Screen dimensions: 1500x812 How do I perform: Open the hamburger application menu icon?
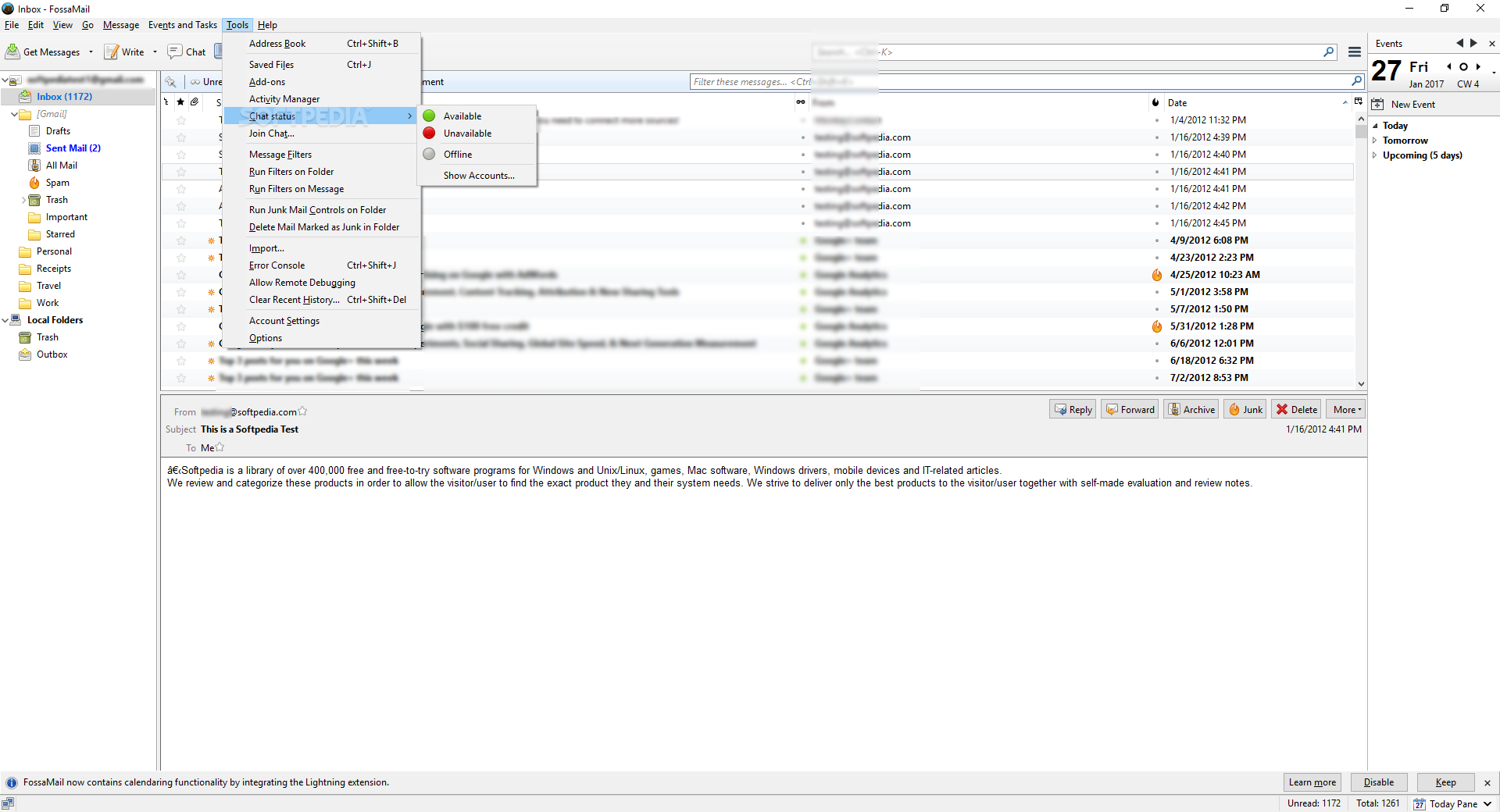click(1355, 52)
